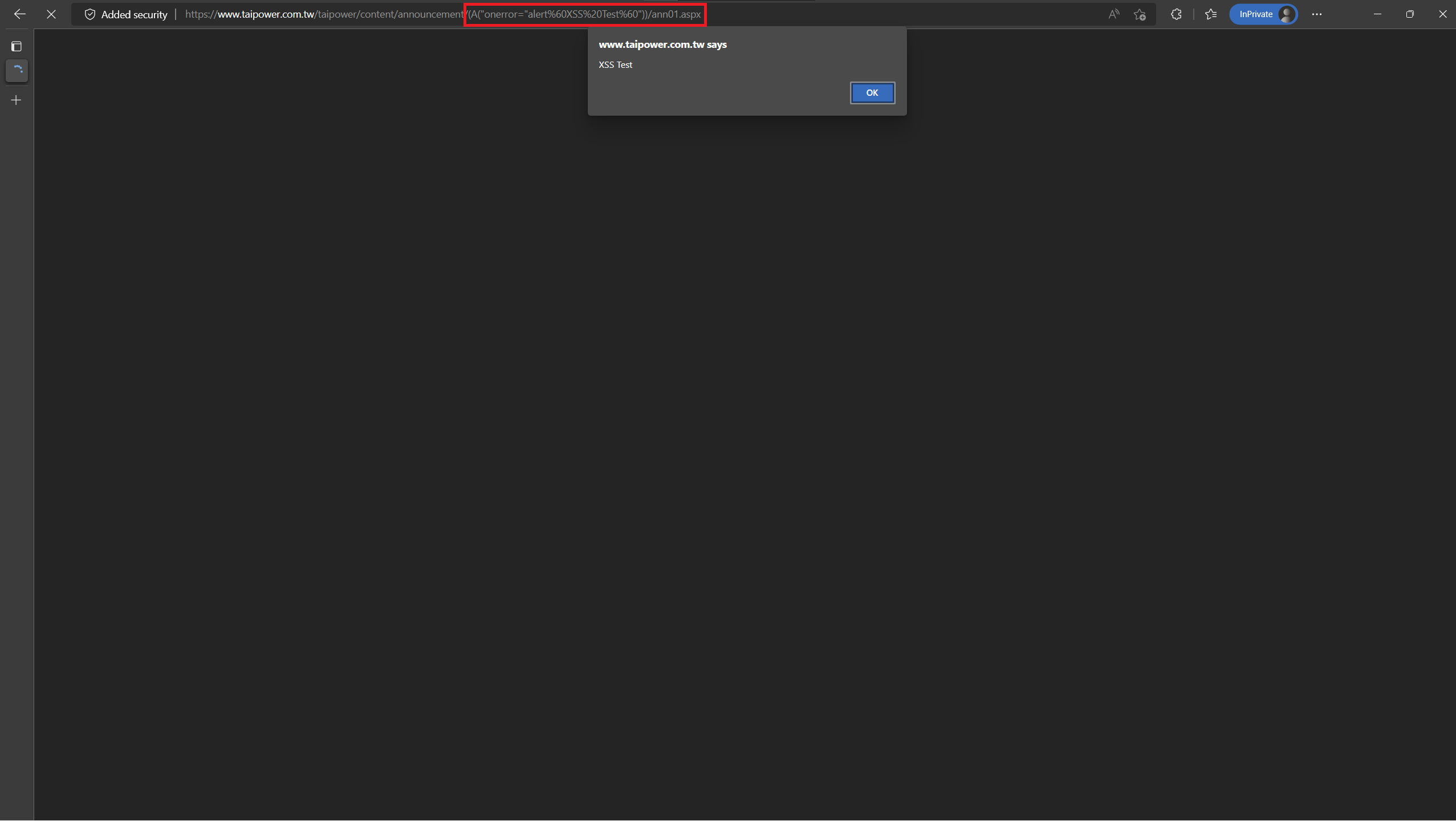Select the loading vertical tab
Viewport: 1456px width, 821px height.
click(x=17, y=71)
